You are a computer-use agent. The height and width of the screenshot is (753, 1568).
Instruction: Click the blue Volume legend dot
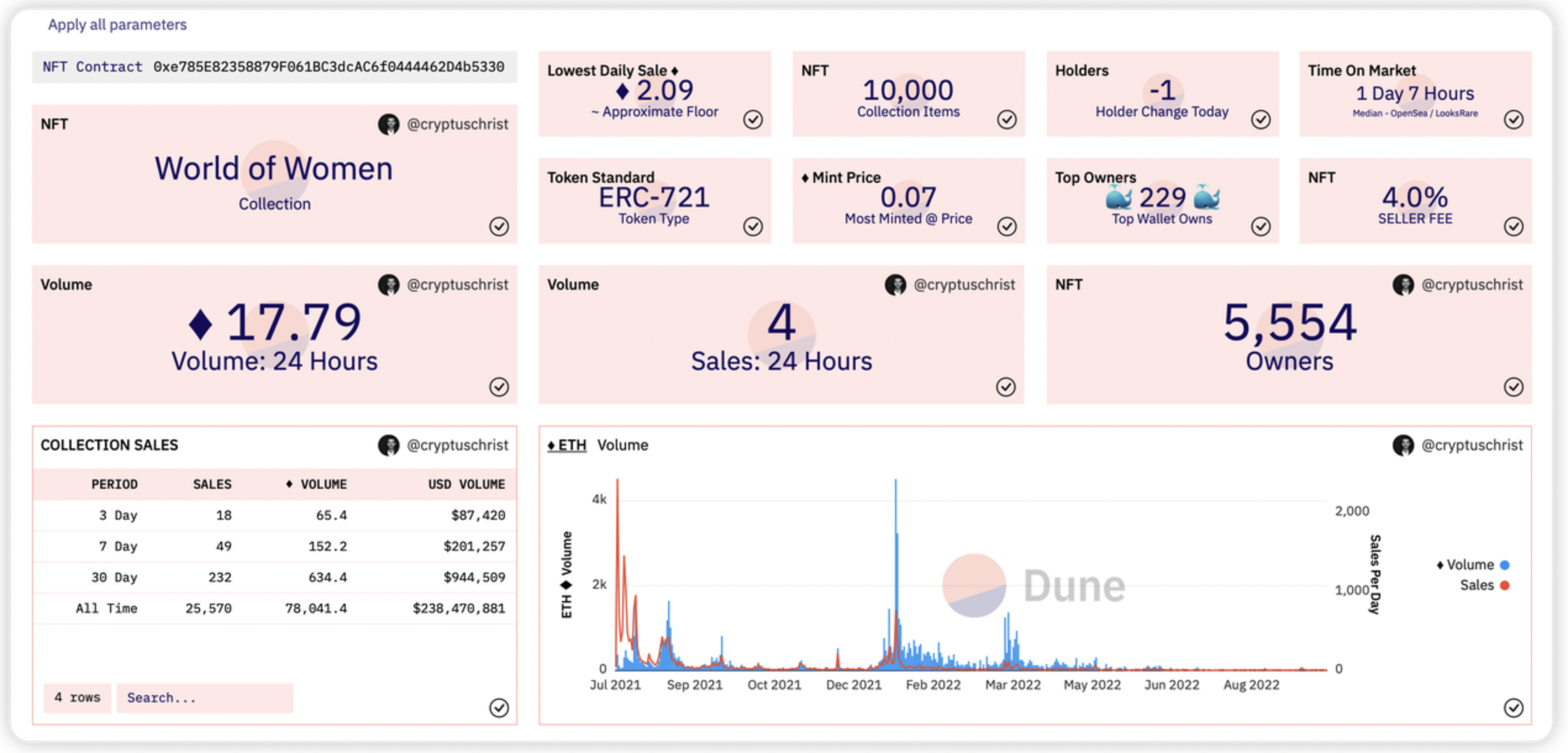1505,565
